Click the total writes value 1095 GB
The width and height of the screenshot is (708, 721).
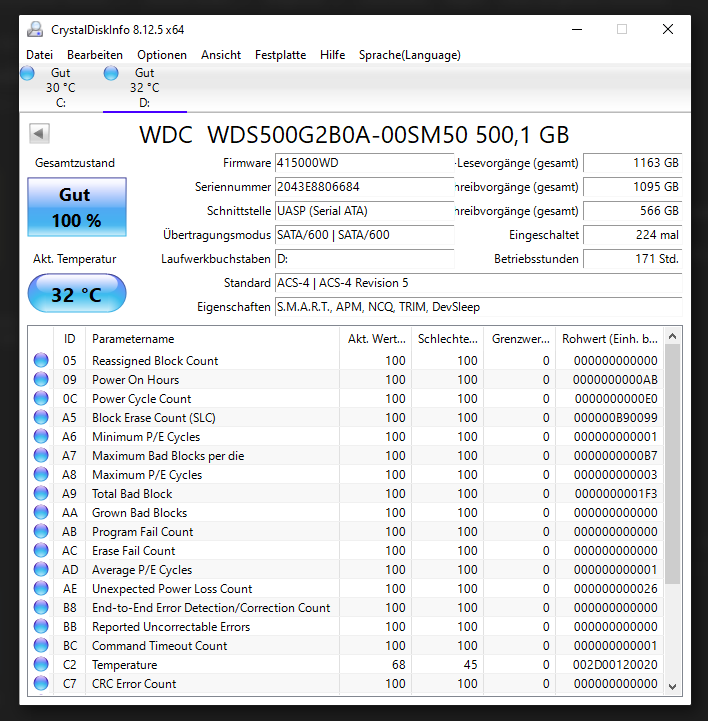coord(633,187)
